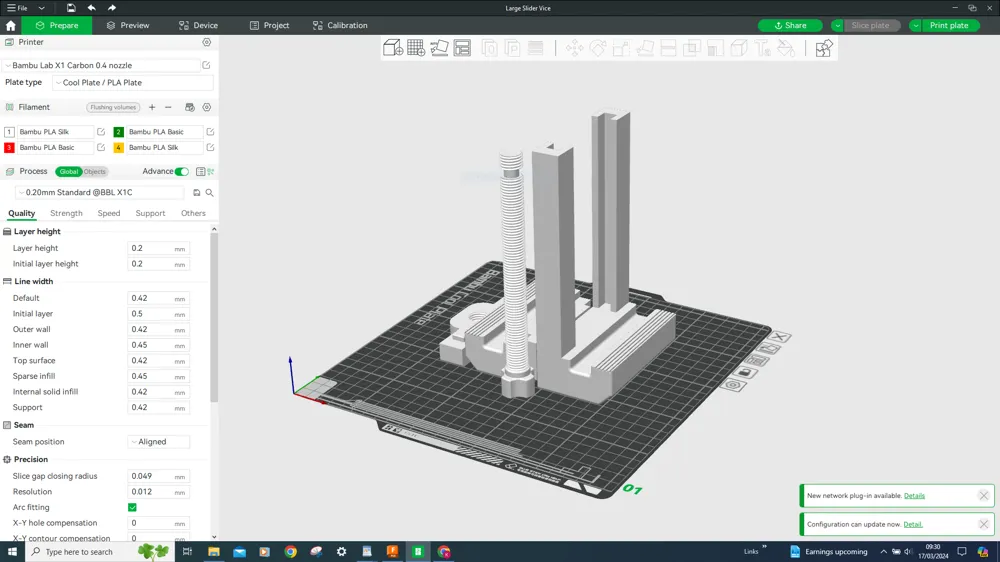
Task: Select the red filament 3 color swatch
Action: pos(9,148)
